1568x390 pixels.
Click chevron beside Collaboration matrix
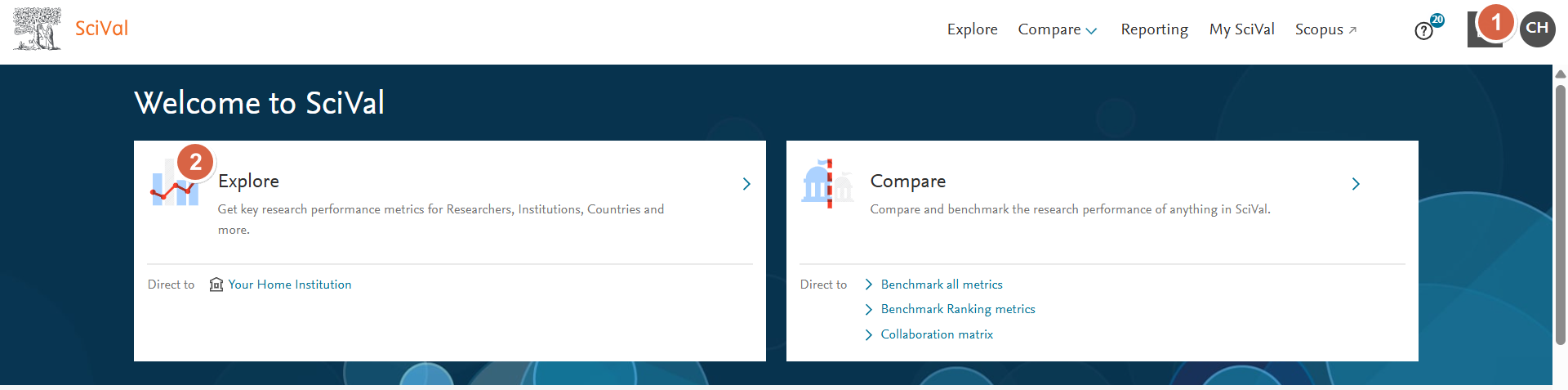click(x=869, y=334)
